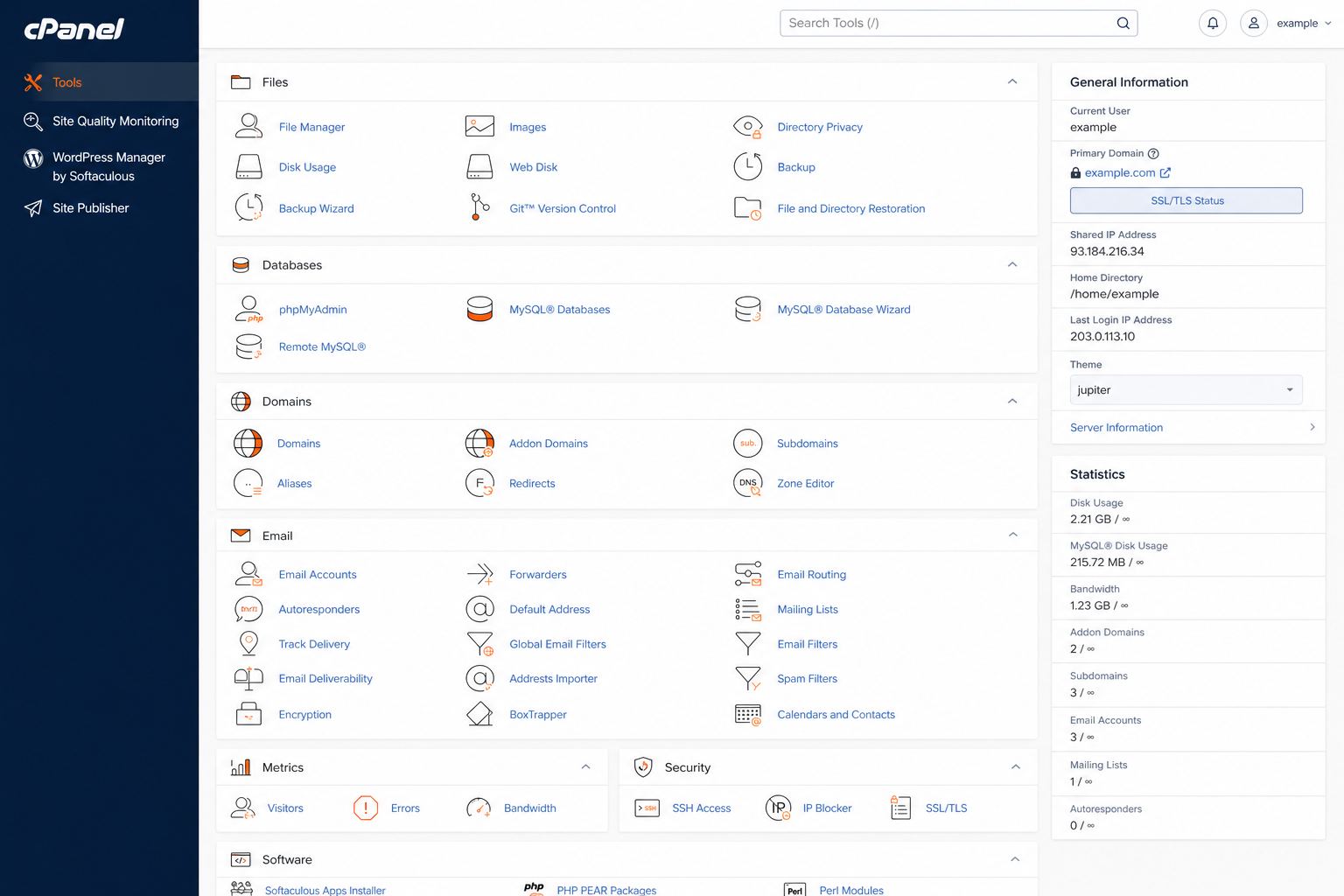Collapse the Email section
This screenshot has height=896, width=1344.
1012,535
